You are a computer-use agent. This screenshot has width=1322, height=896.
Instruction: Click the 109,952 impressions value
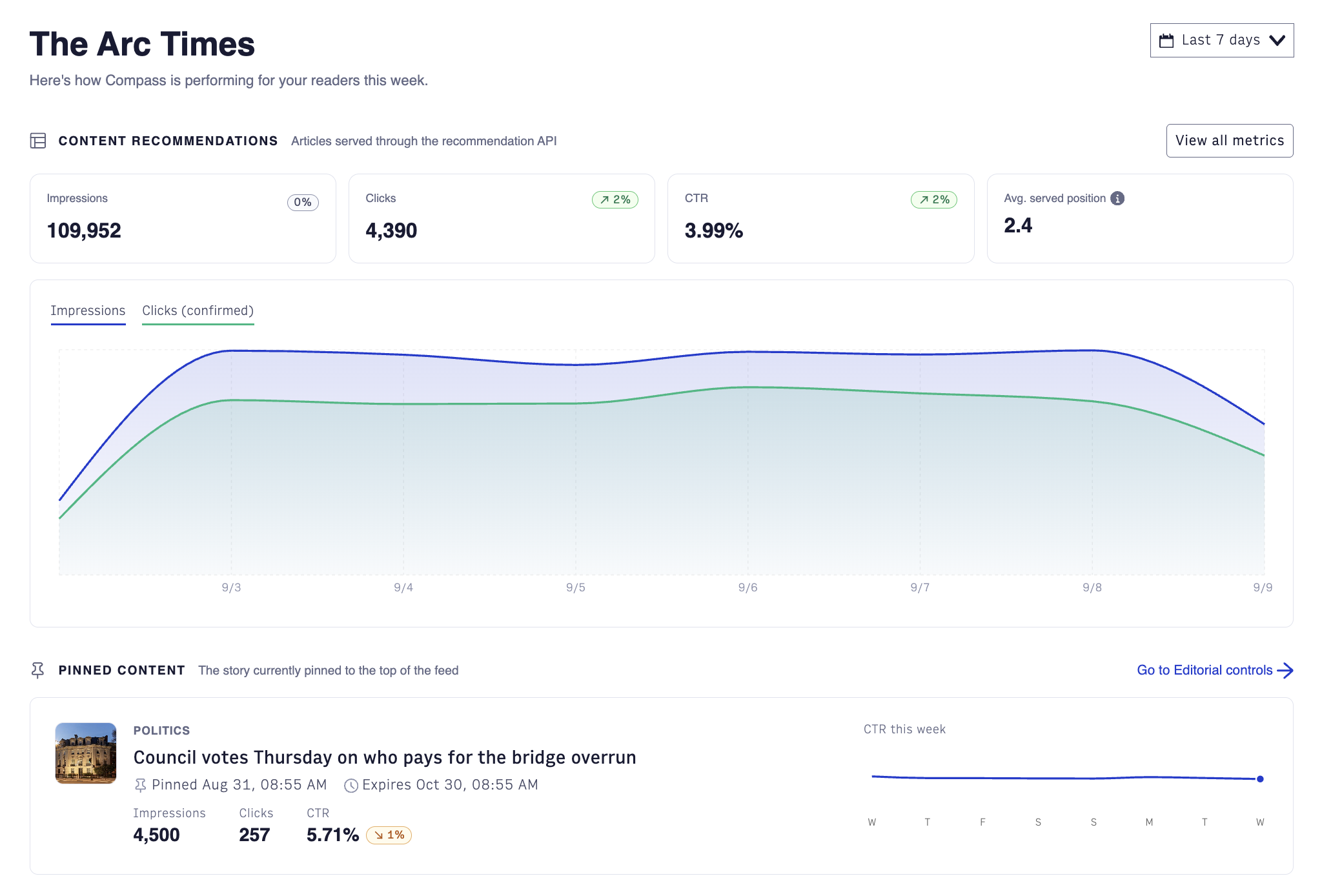click(x=84, y=230)
